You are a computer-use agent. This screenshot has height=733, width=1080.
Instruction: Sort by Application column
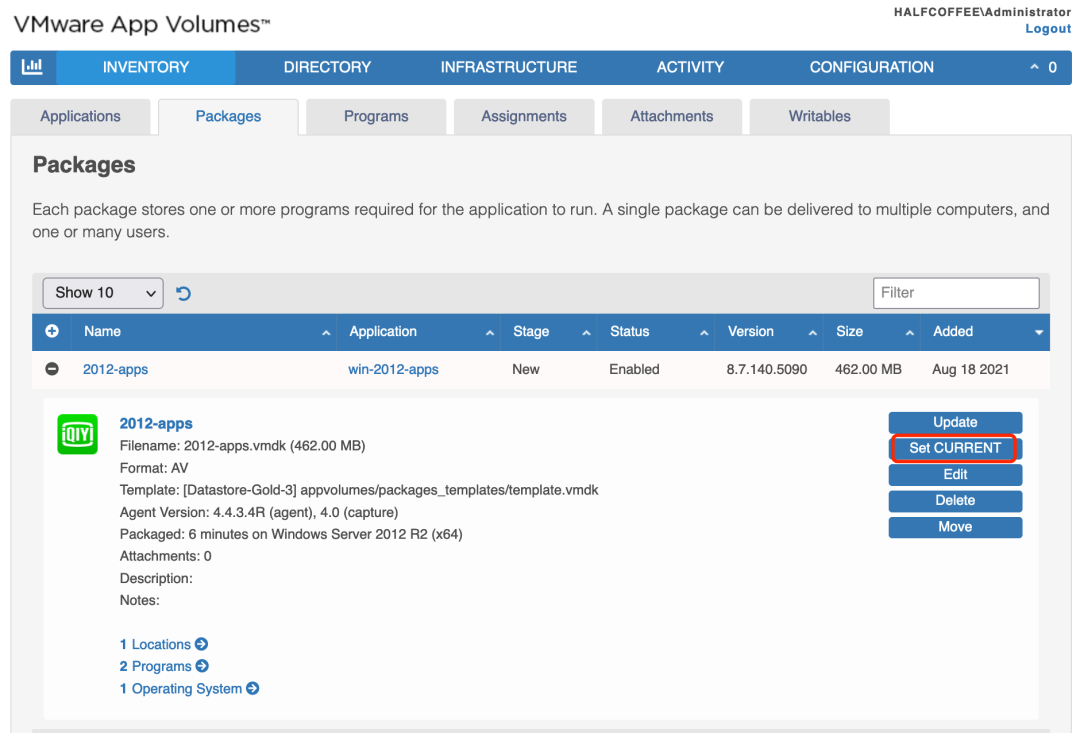point(419,332)
